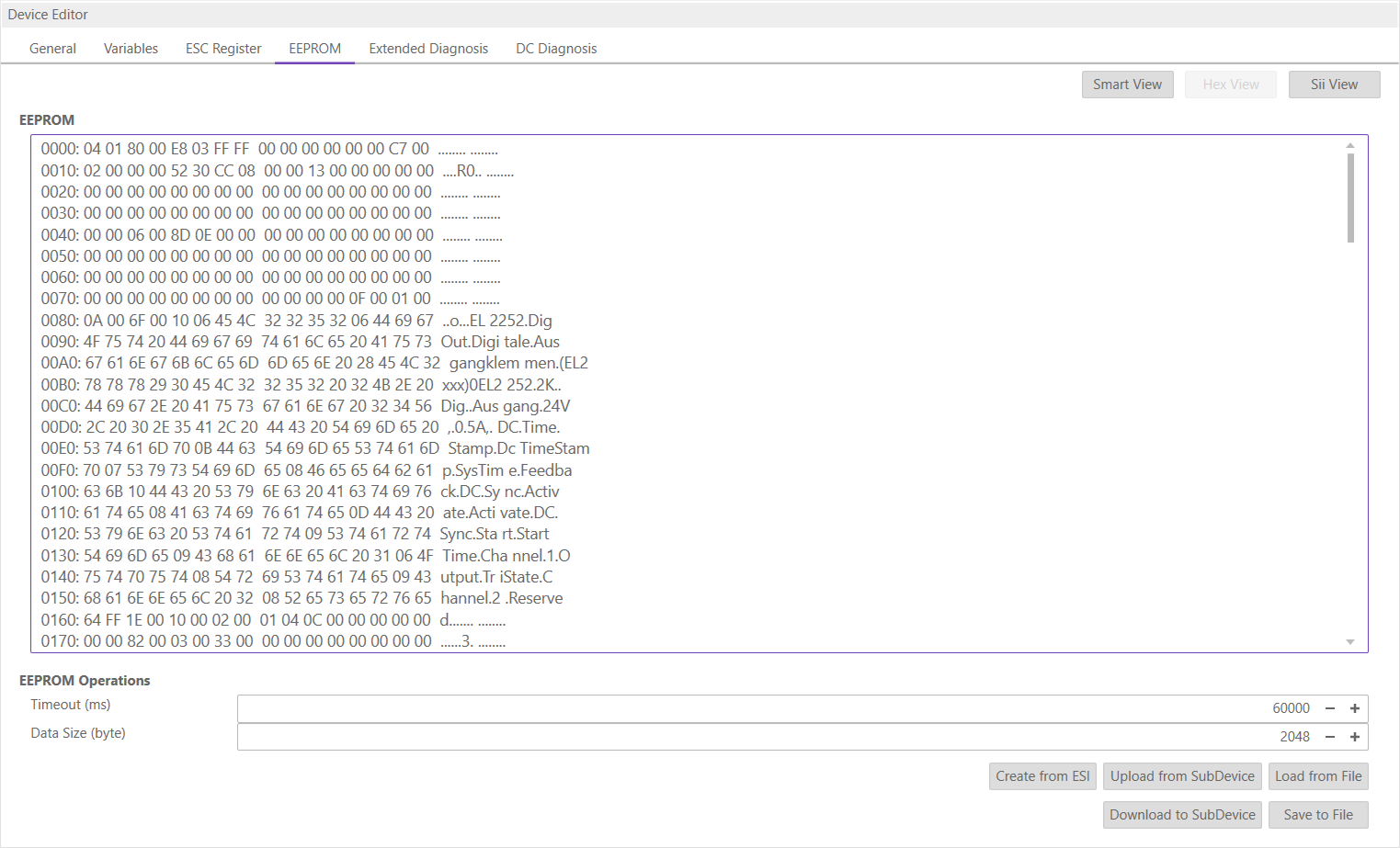The width and height of the screenshot is (1400, 848).
Task: Increment the Data Size value
Action: [1354, 736]
